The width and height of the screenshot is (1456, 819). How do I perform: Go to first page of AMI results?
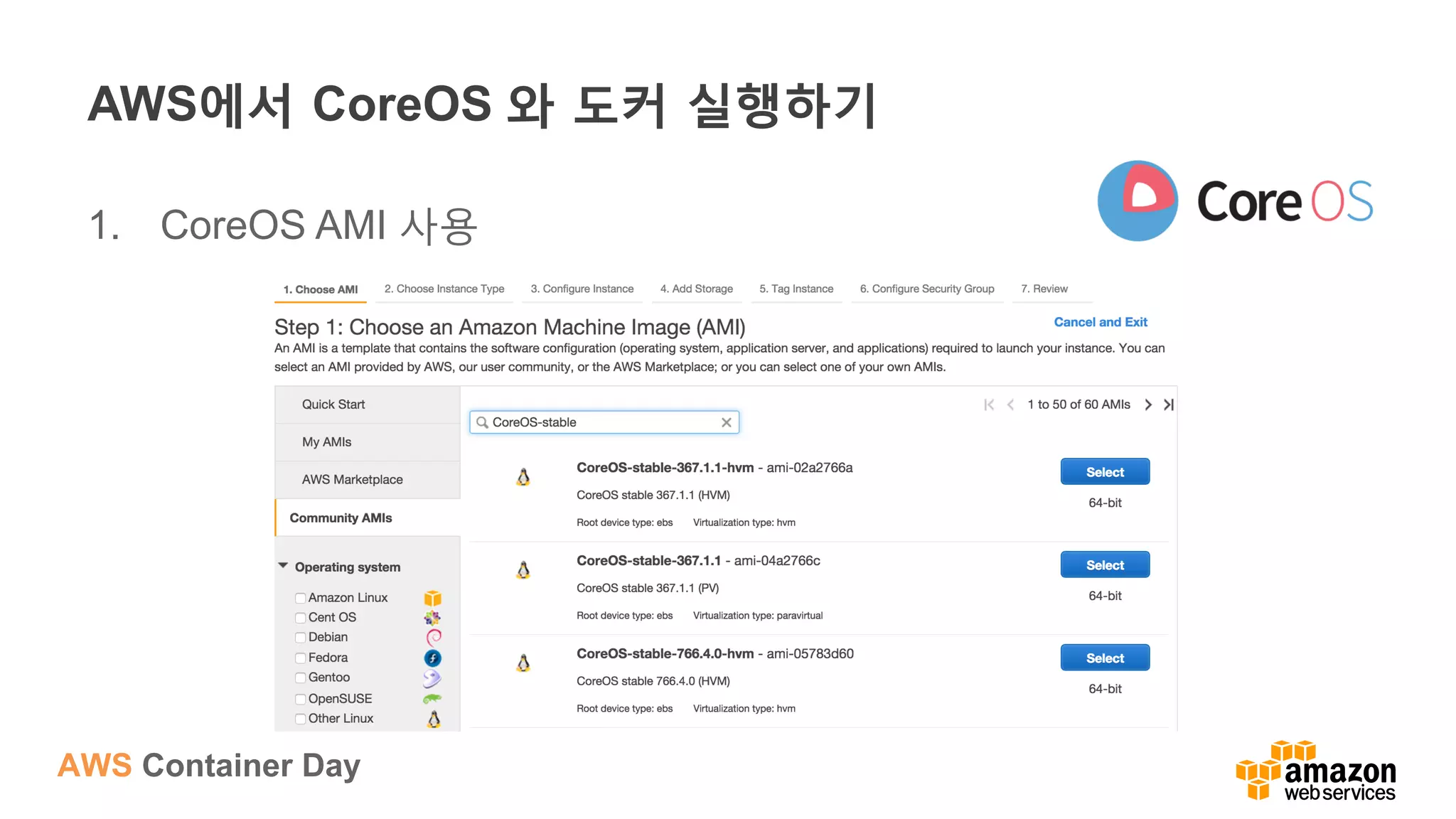click(988, 405)
